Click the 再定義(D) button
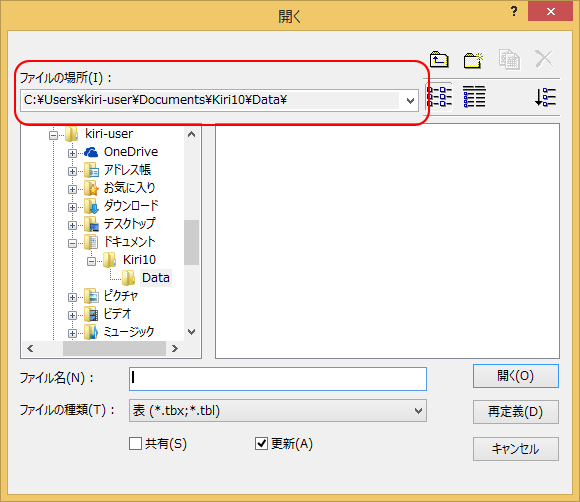This screenshot has height=502, width=580. point(516,412)
